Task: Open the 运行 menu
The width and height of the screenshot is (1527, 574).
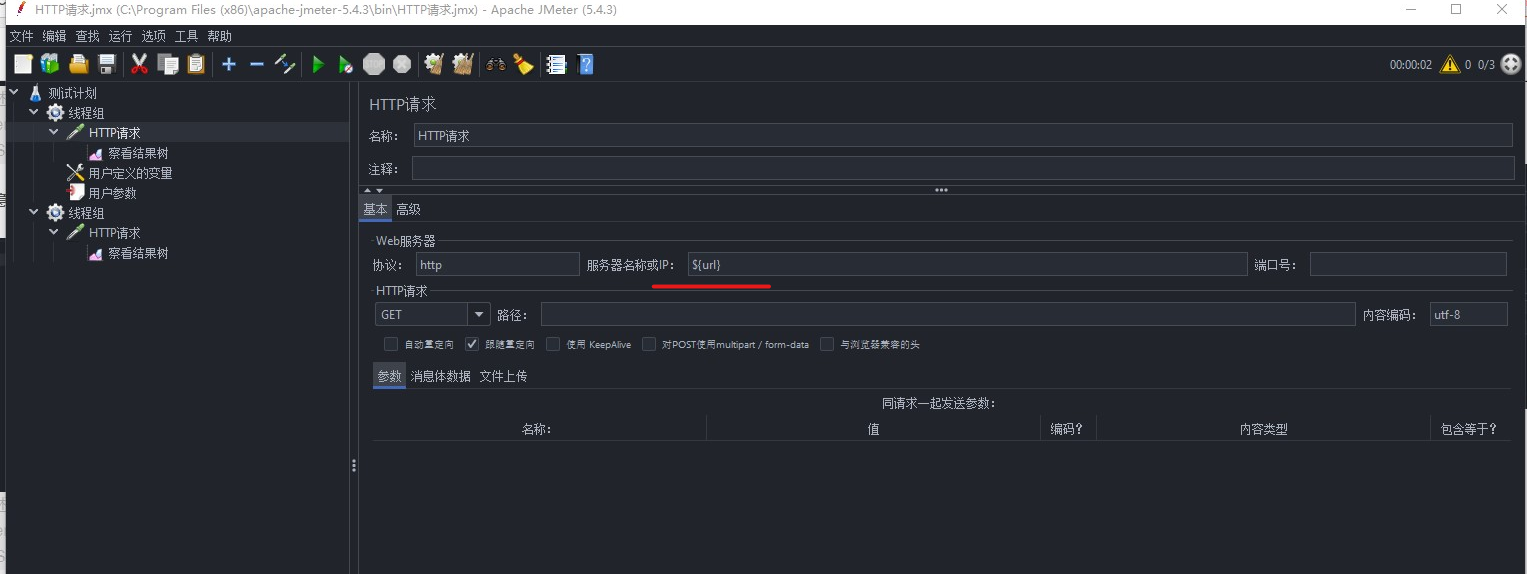Action: point(120,36)
